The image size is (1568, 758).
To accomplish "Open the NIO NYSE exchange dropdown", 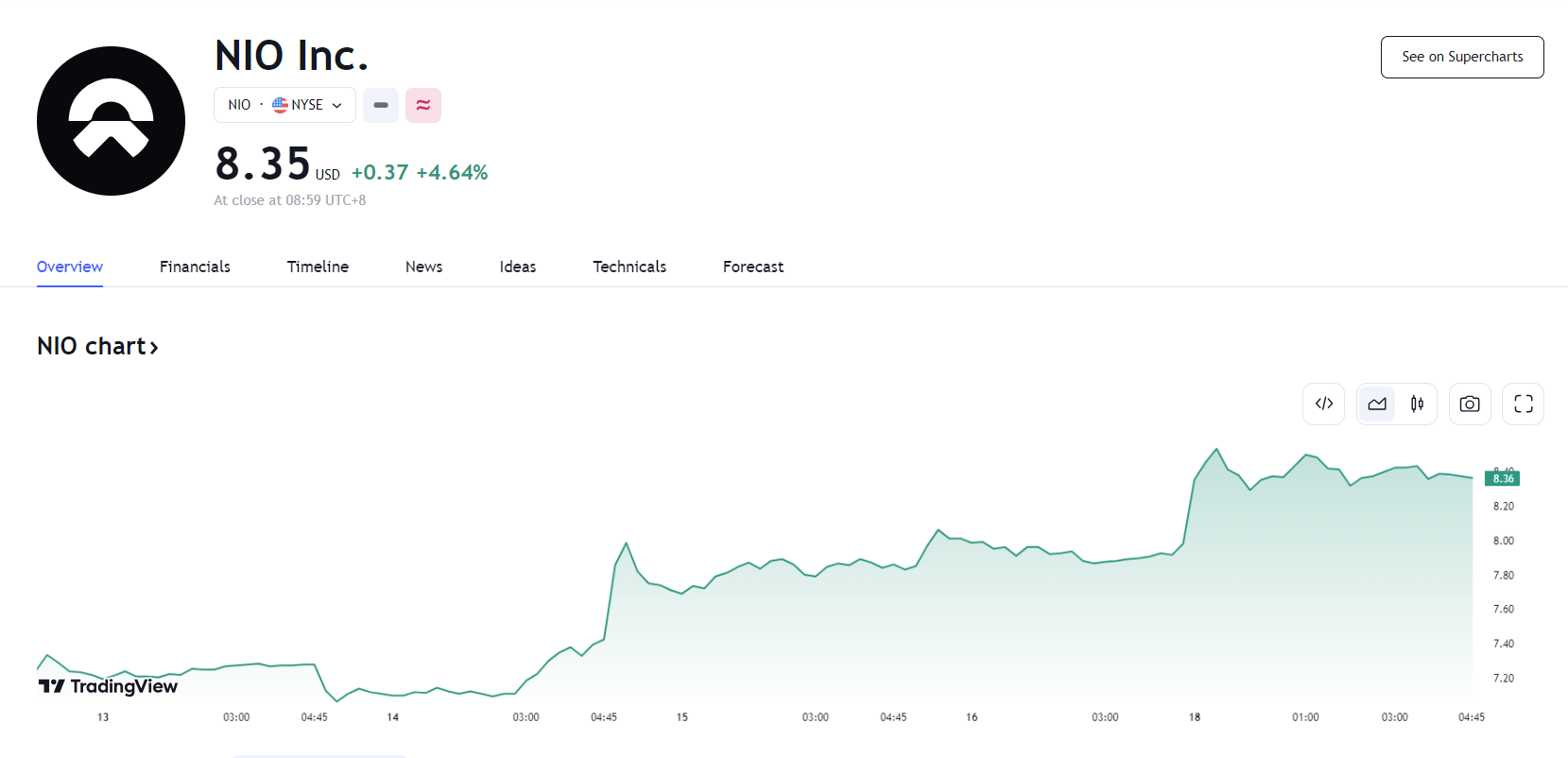I will pyautogui.click(x=284, y=105).
